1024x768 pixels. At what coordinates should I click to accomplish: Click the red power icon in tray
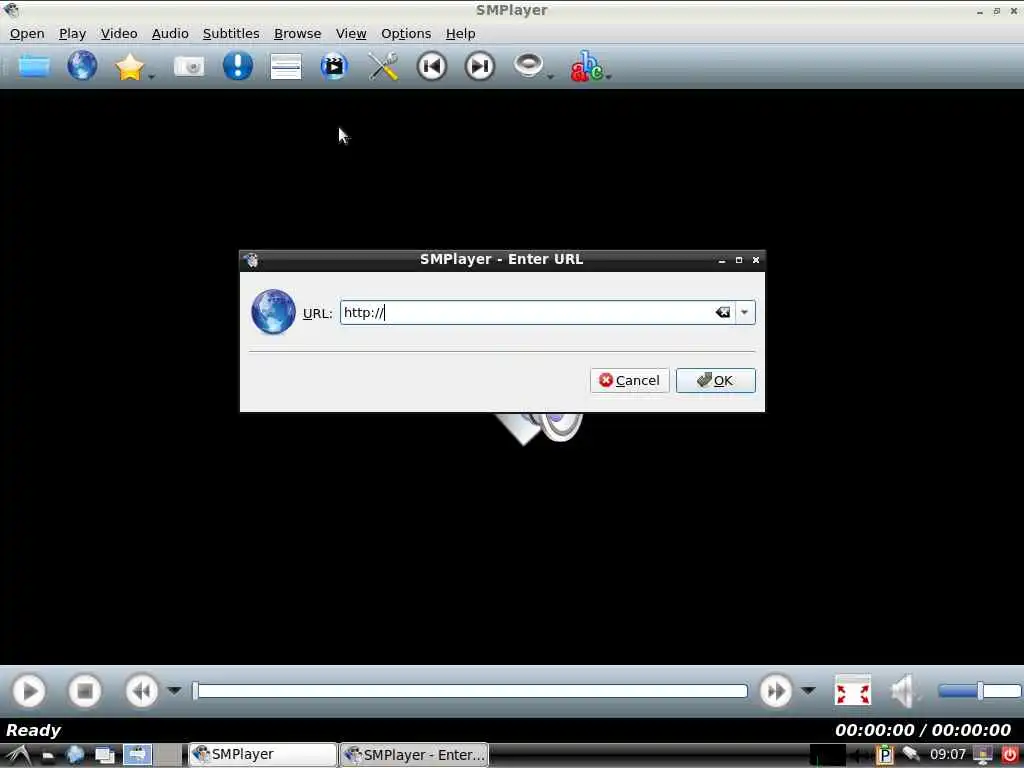point(1010,755)
